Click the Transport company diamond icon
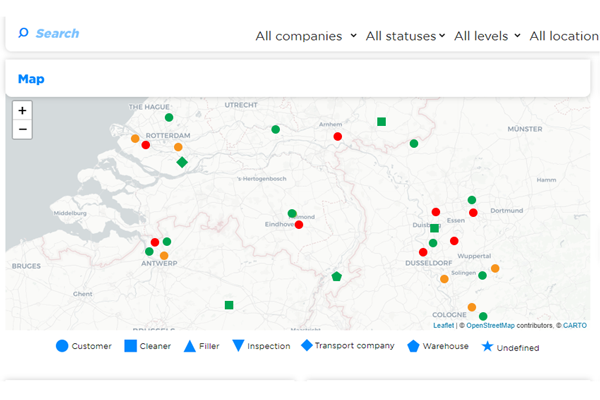 [306, 346]
